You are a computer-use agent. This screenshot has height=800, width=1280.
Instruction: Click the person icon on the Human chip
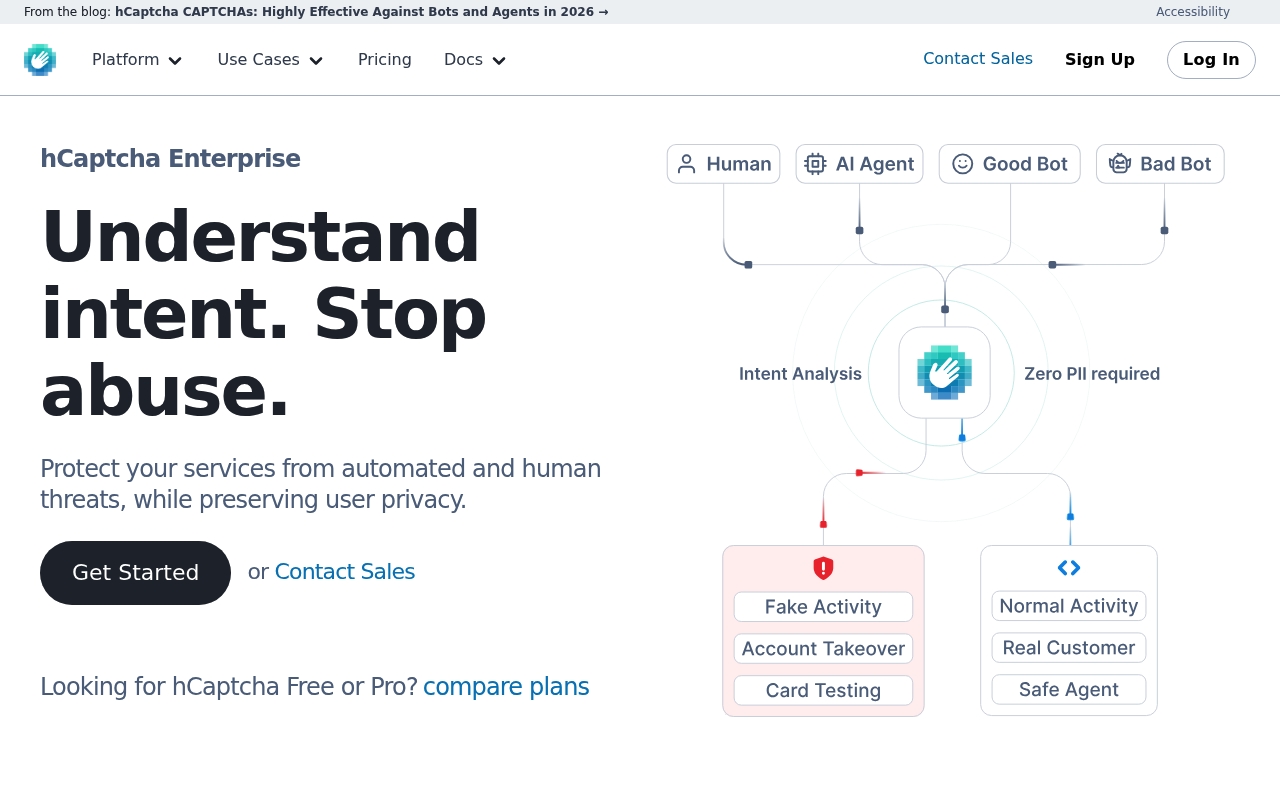click(x=686, y=164)
